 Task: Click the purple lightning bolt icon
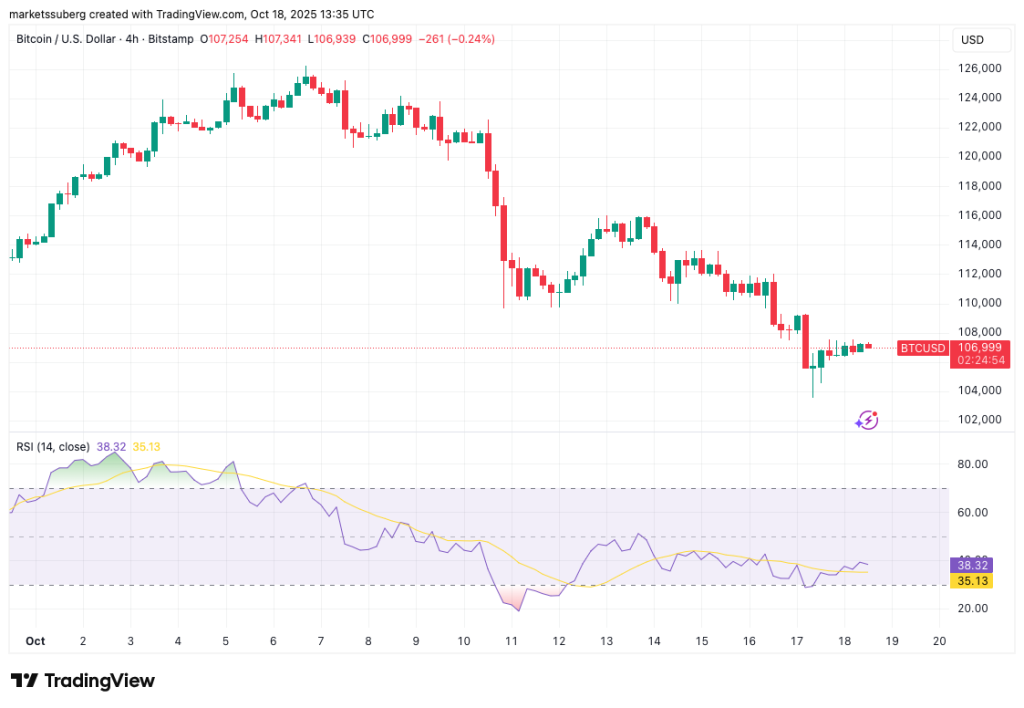tap(866, 420)
